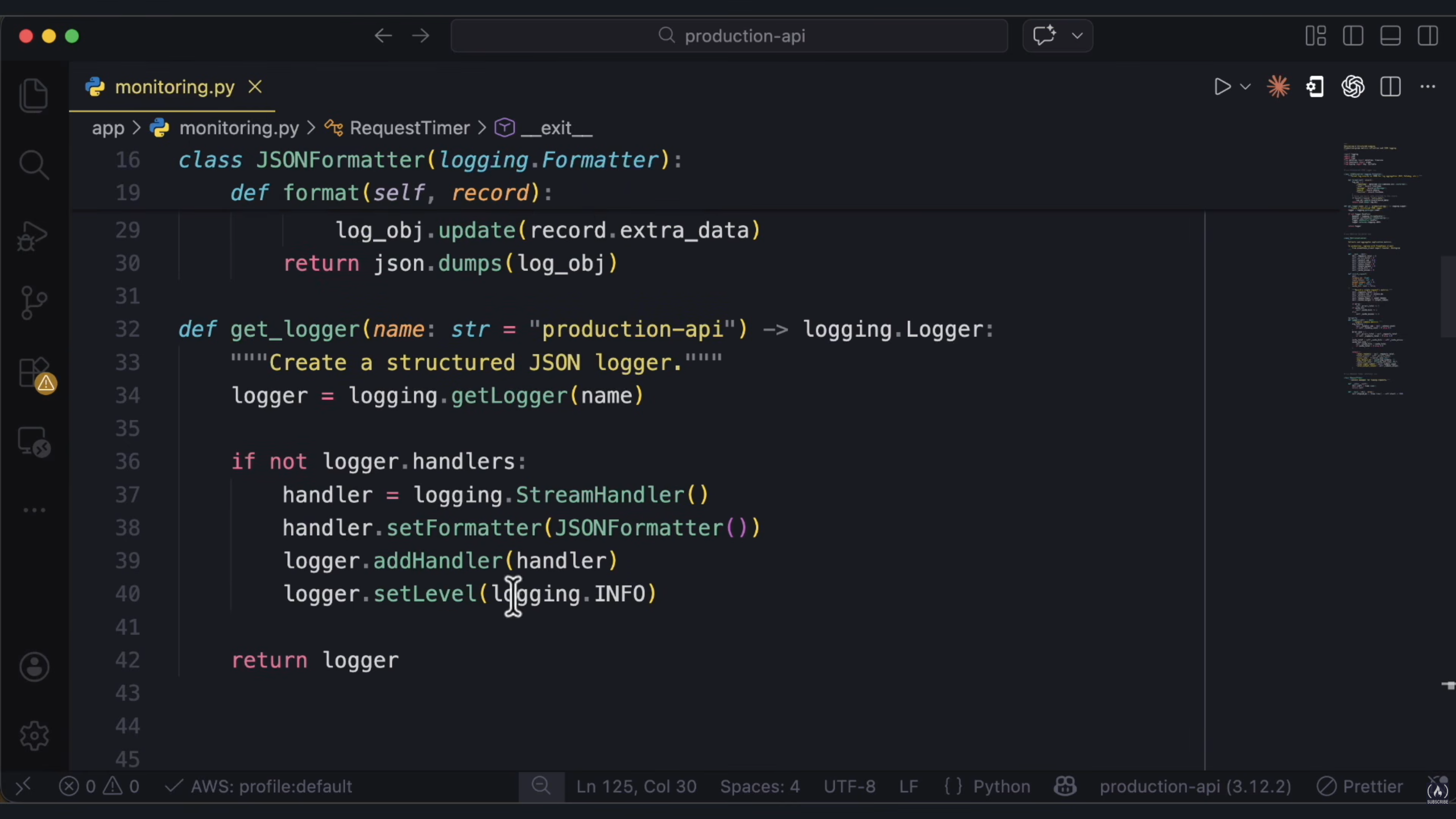Click the production-api command center search
Image resolution: width=1456 pixels, height=819 pixels.
[729, 36]
